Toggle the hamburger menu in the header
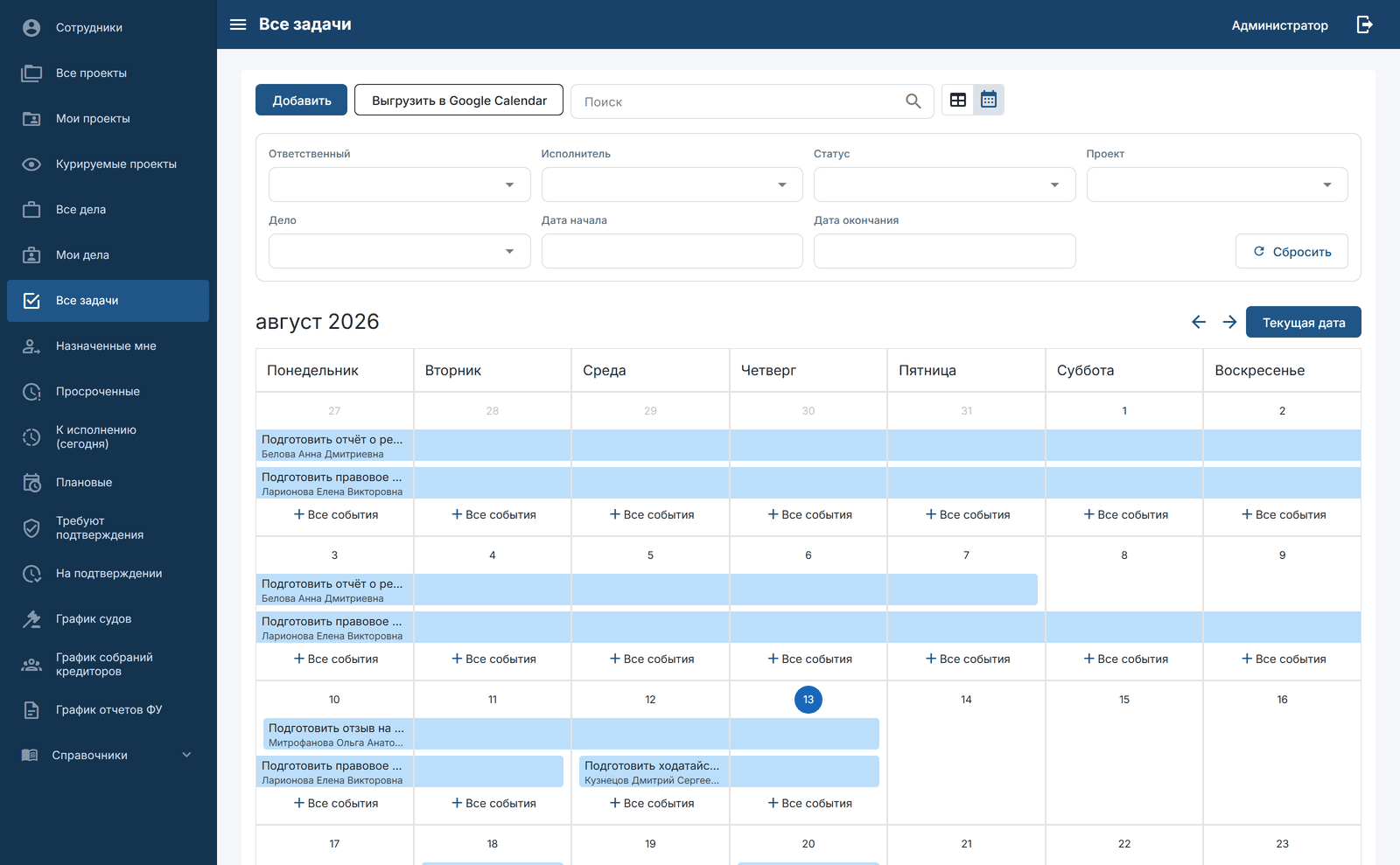1400x865 pixels. pos(238,24)
